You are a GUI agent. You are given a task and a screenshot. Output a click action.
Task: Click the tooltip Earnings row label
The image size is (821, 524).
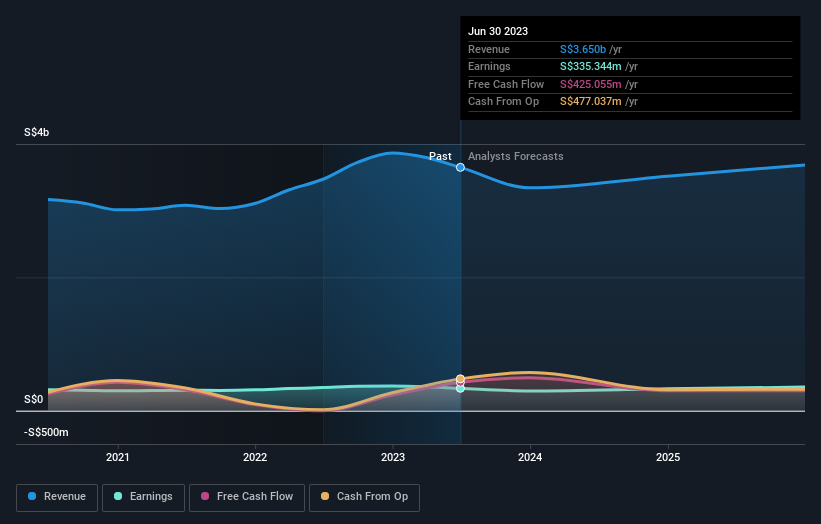pos(489,66)
